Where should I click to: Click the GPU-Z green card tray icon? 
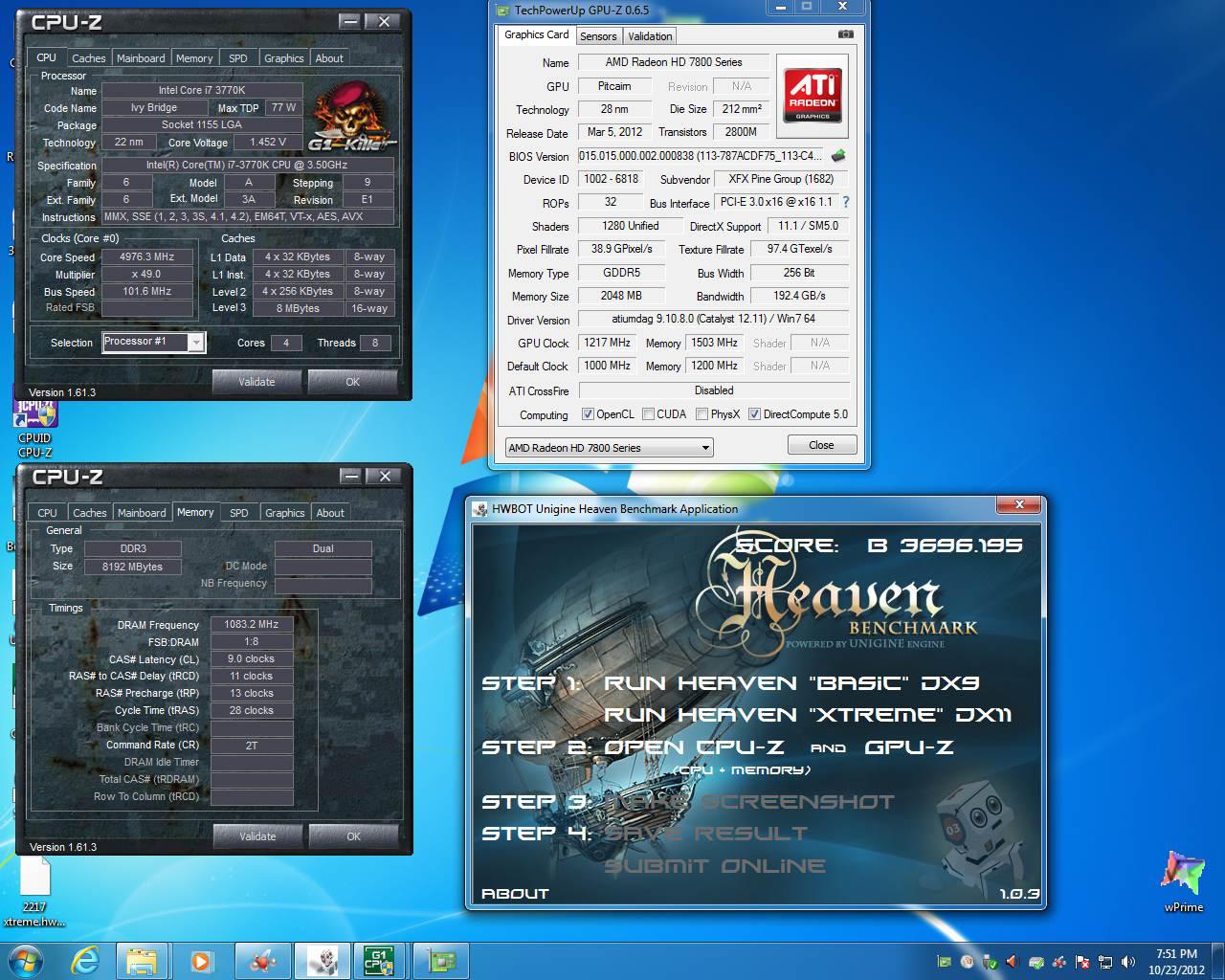pos(945,962)
